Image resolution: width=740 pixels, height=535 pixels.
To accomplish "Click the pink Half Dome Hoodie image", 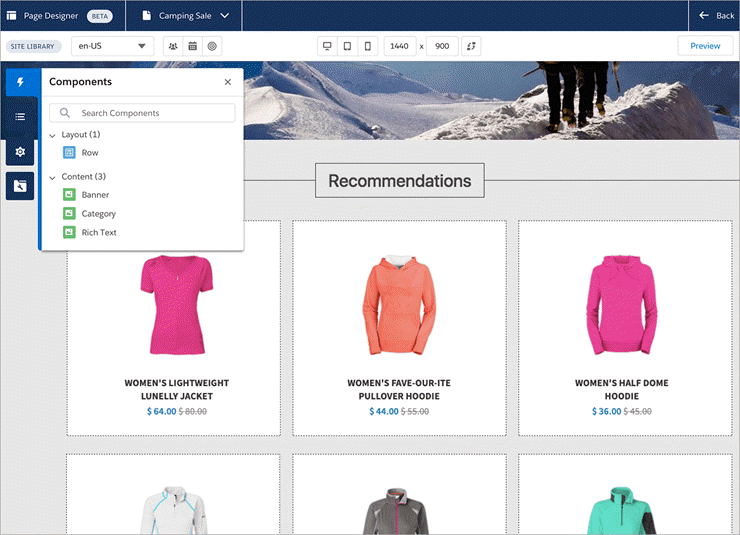I will (622, 305).
